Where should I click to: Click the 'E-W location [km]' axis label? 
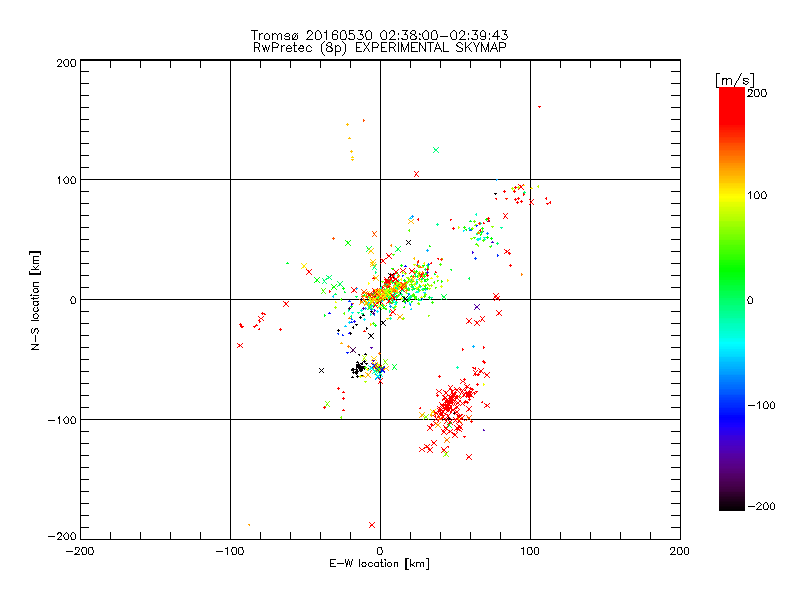(x=379, y=564)
